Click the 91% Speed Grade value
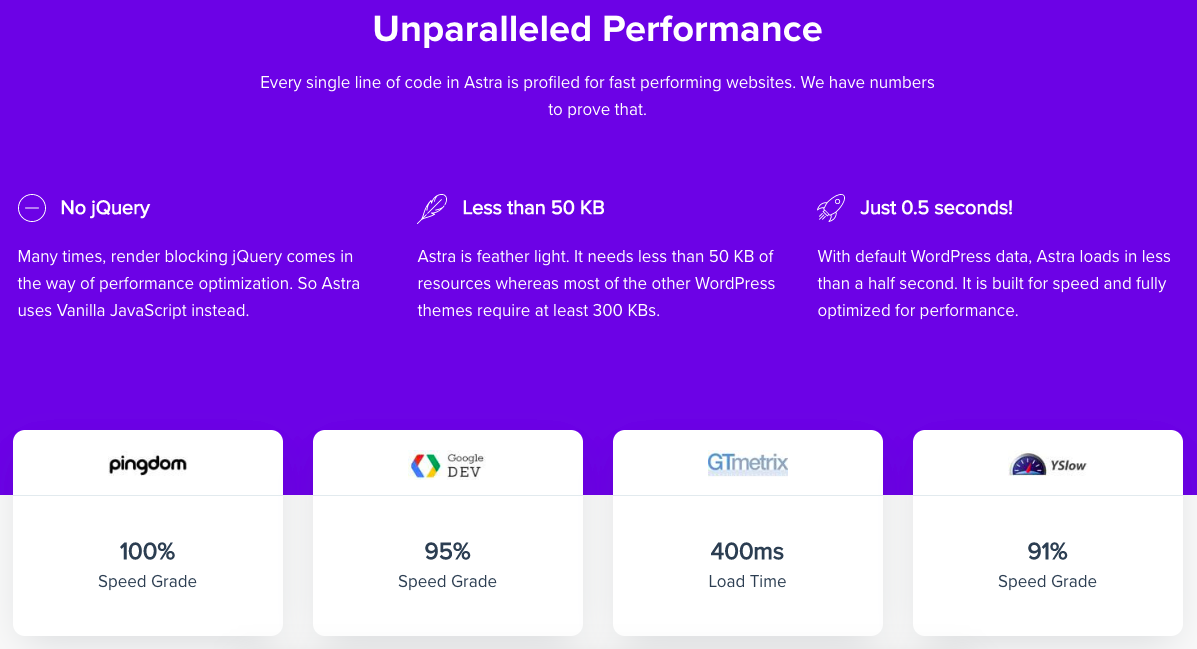Screen dimensions: 1197x649 tap(1047, 551)
